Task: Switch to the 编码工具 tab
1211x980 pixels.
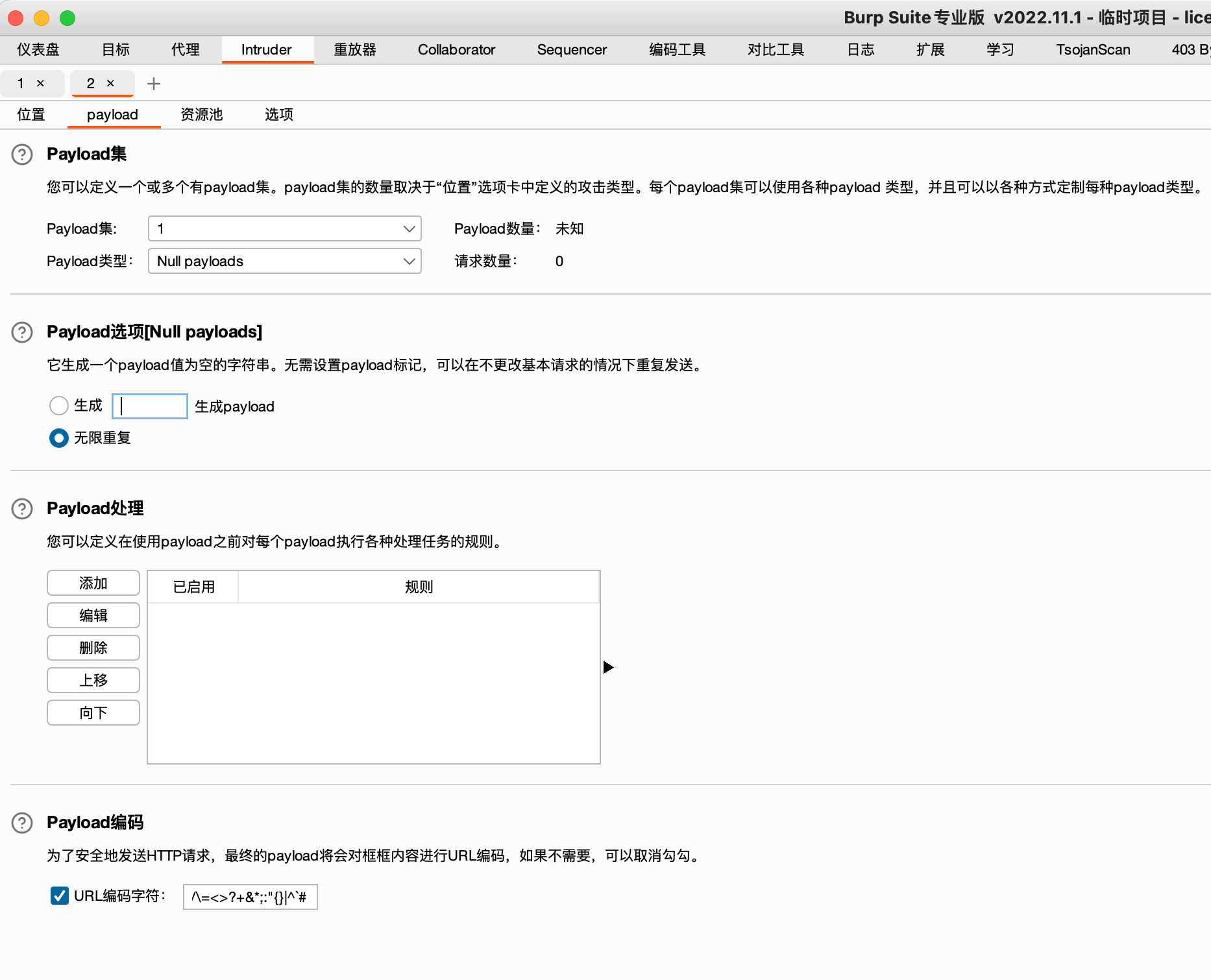Action: [x=677, y=50]
